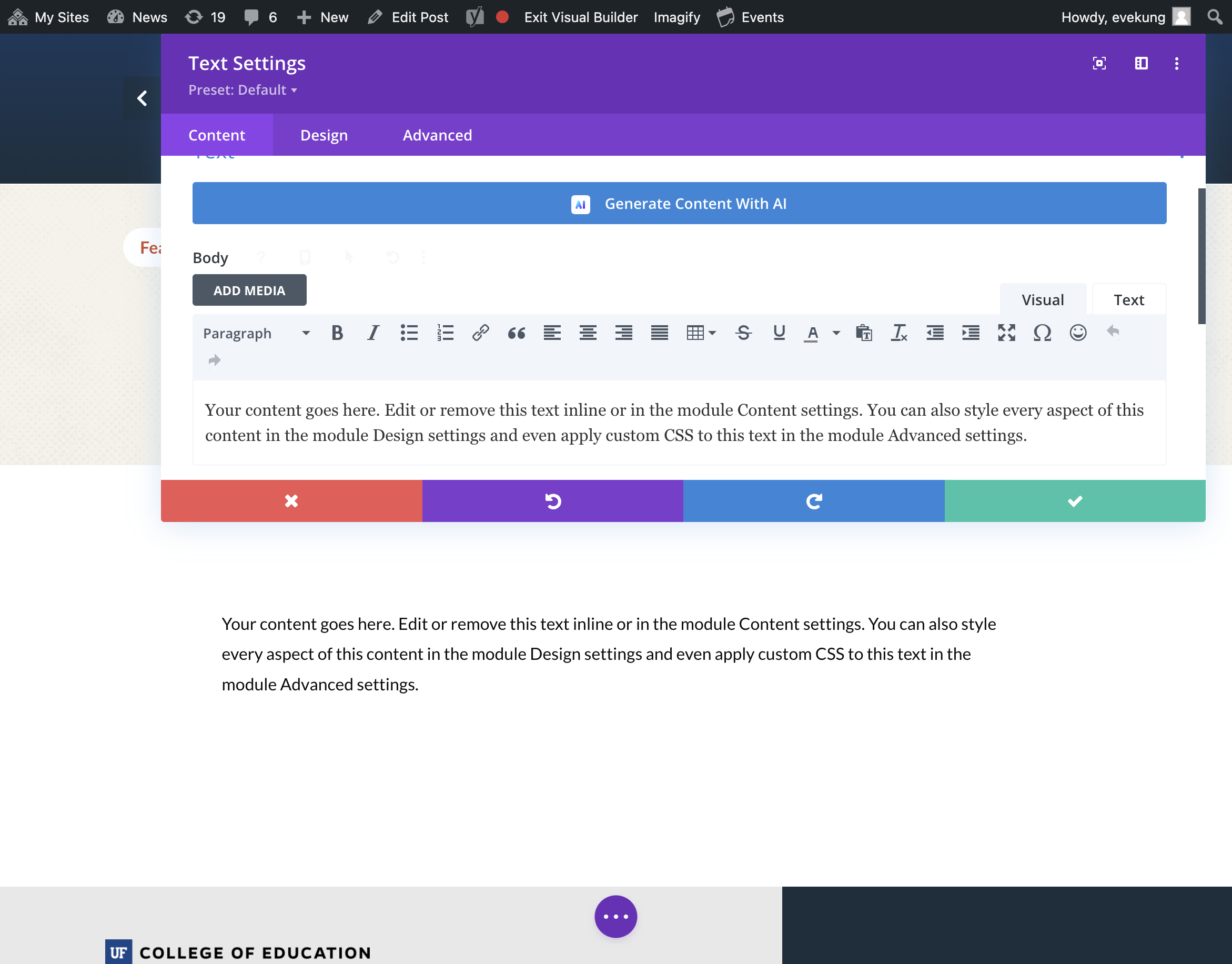Toggle bold formatting in the editor
1232x964 pixels.
click(337, 333)
